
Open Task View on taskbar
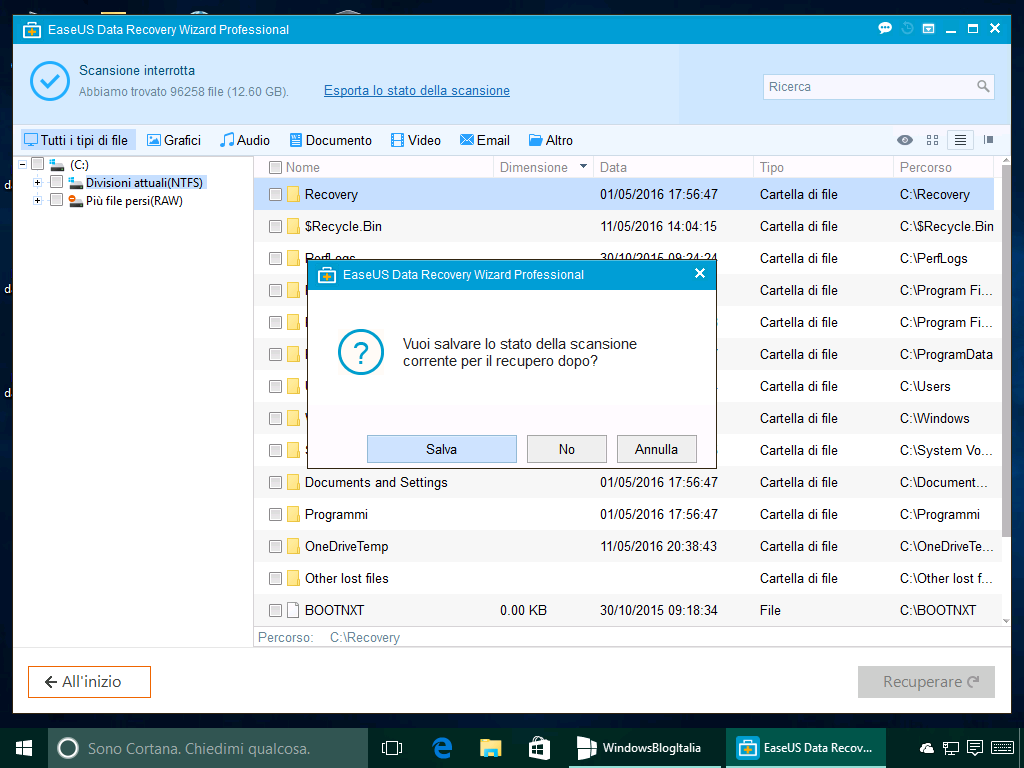[x=392, y=748]
